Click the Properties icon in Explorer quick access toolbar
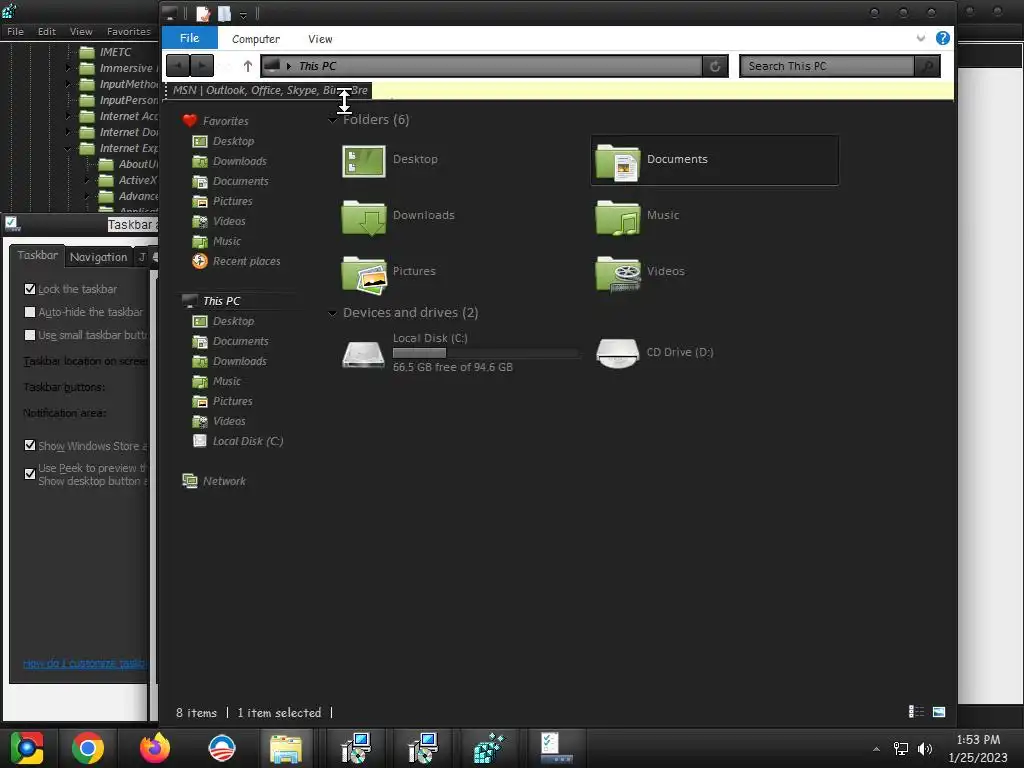The height and width of the screenshot is (768, 1024). (203, 13)
